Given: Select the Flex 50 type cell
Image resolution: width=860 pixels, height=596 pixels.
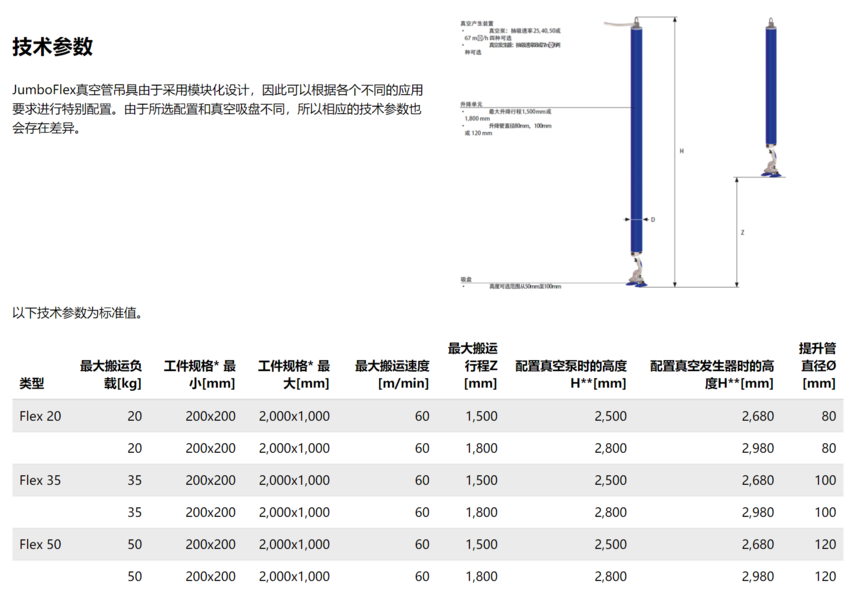Looking at the screenshot, I should [x=40, y=544].
